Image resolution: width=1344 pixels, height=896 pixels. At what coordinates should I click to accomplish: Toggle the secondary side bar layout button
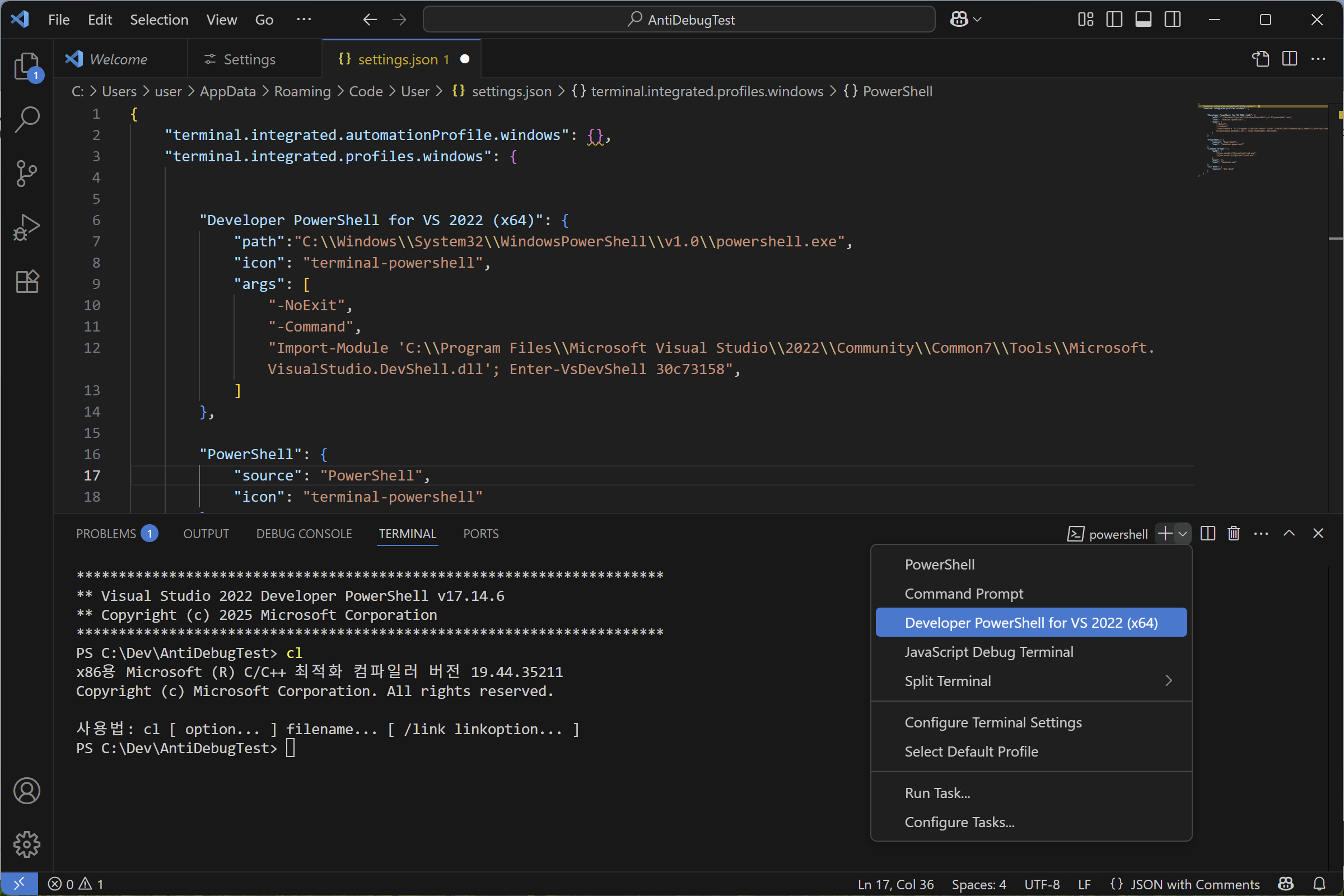click(x=1172, y=20)
